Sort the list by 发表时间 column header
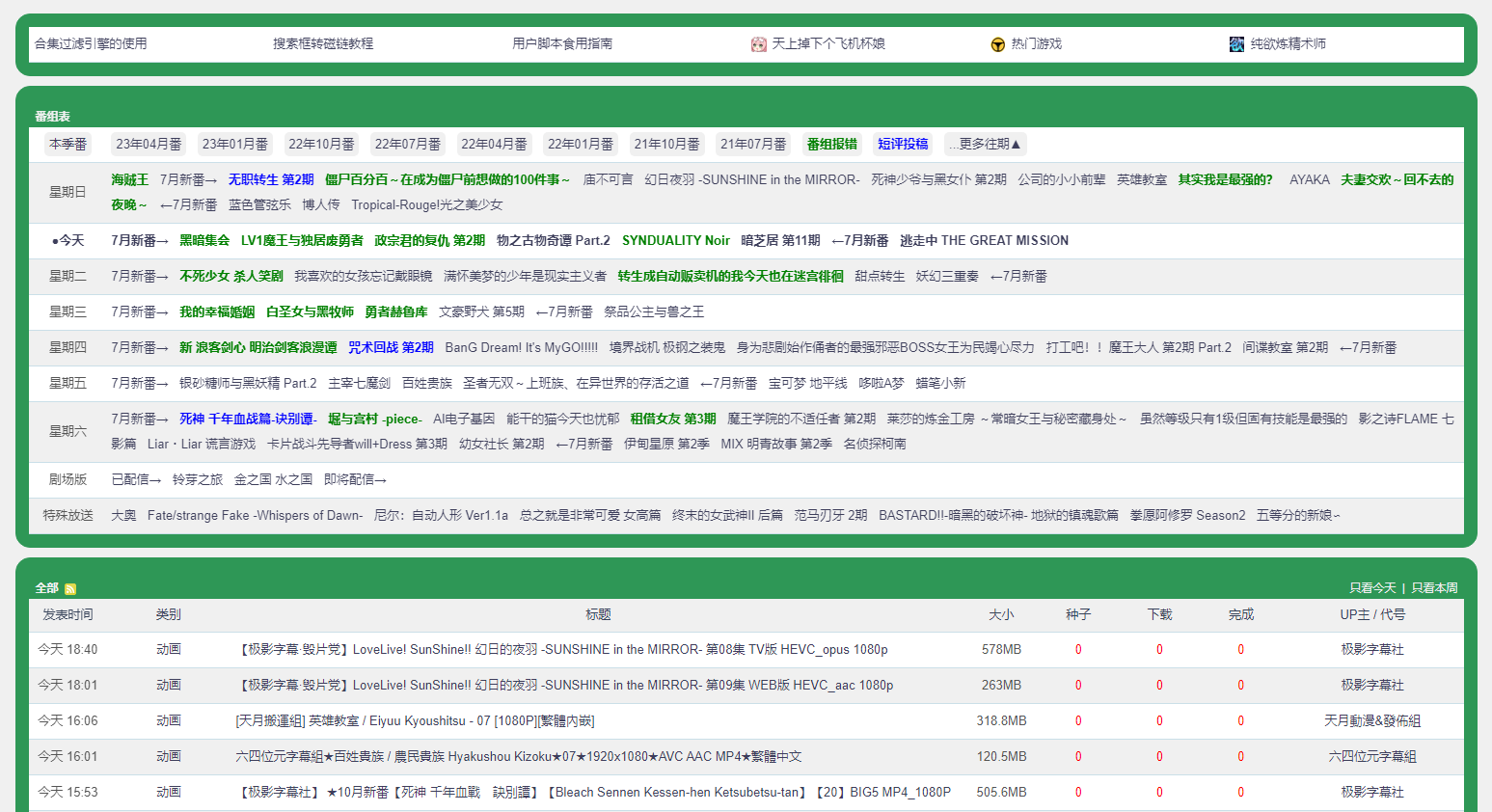The height and width of the screenshot is (812, 1492). [x=68, y=615]
